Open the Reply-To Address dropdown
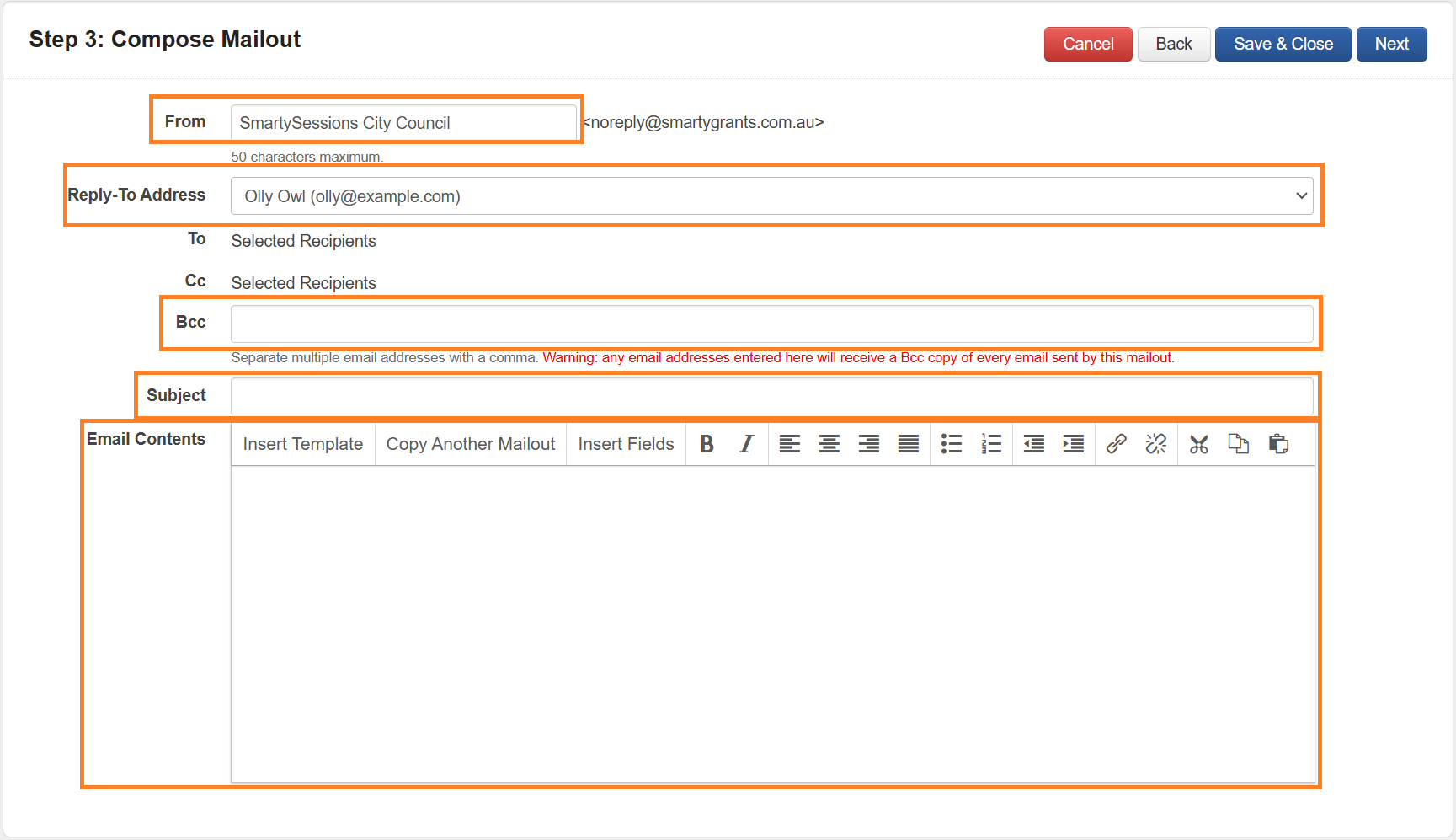Image resolution: width=1456 pixels, height=840 pixels. click(771, 196)
